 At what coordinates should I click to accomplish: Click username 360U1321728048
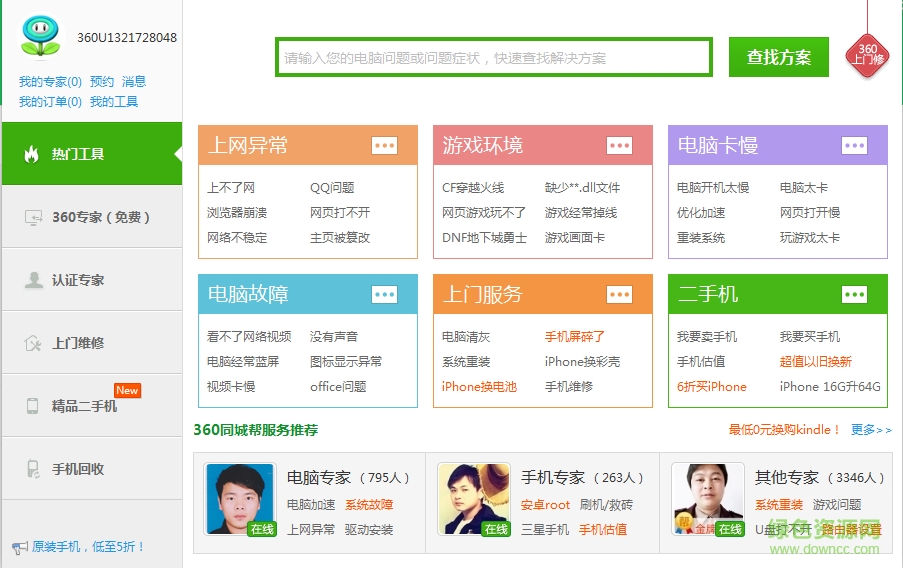click(x=127, y=37)
